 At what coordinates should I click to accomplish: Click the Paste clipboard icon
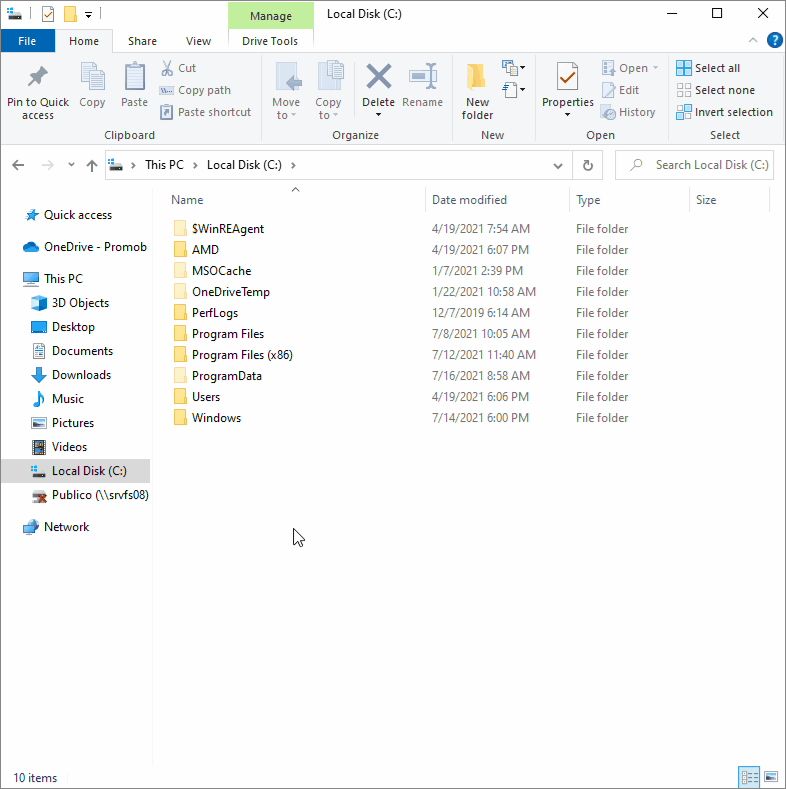(134, 76)
